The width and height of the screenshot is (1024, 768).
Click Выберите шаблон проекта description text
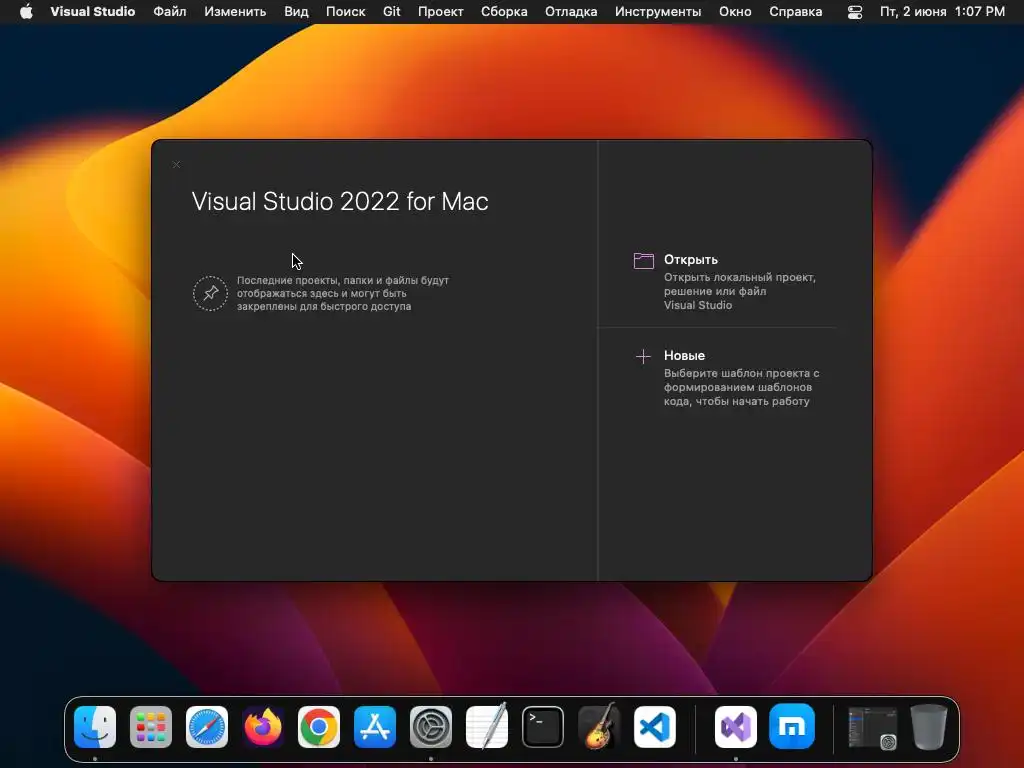(x=741, y=387)
